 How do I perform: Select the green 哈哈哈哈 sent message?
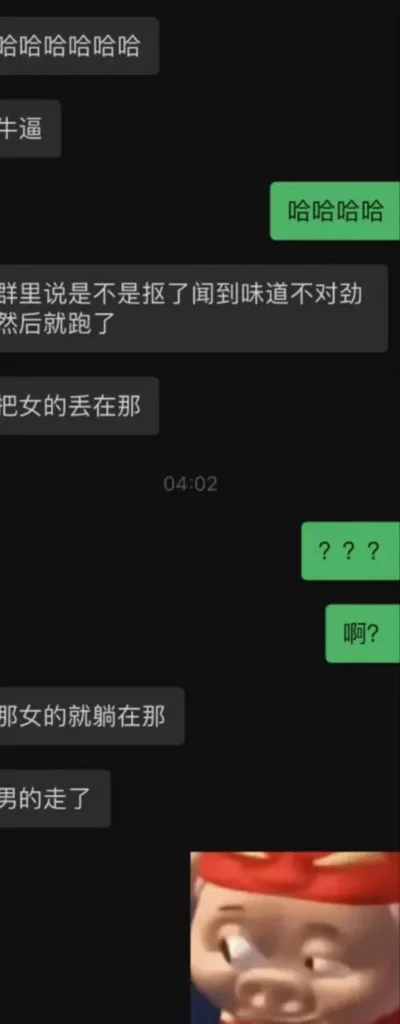click(x=335, y=211)
